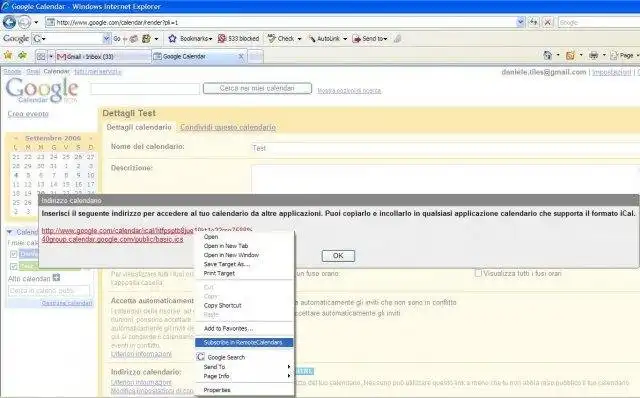Select Subscribe in RemoteCalendars
Screen dimensions: 640x398
[244, 342]
